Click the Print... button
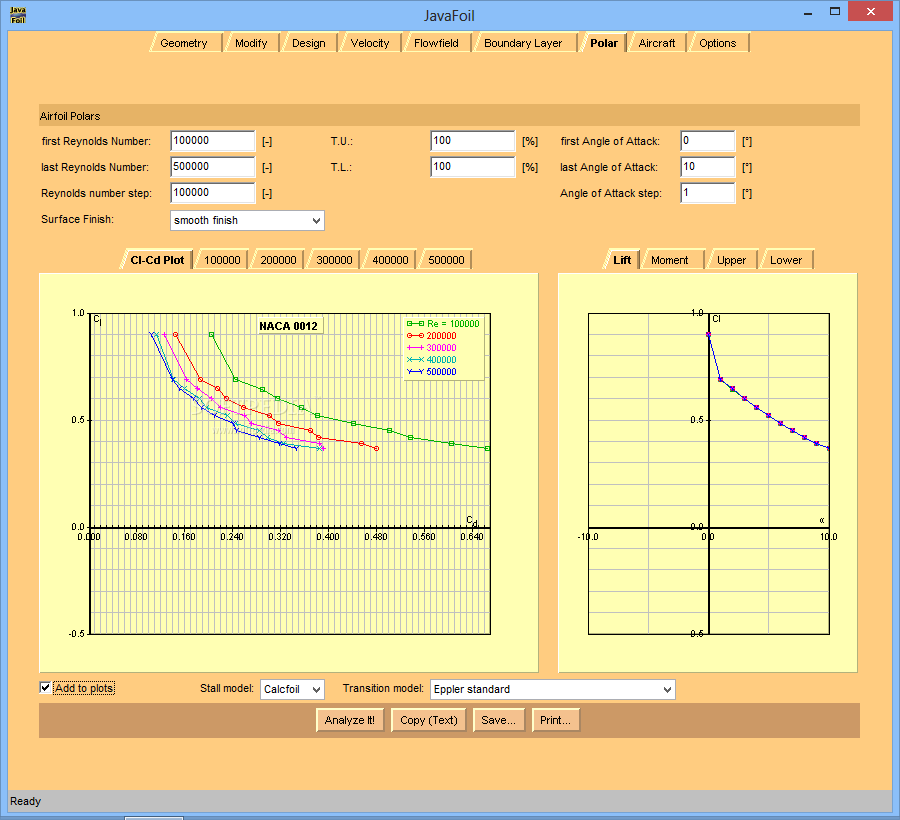The image size is (900, 820). coord(556,720)
